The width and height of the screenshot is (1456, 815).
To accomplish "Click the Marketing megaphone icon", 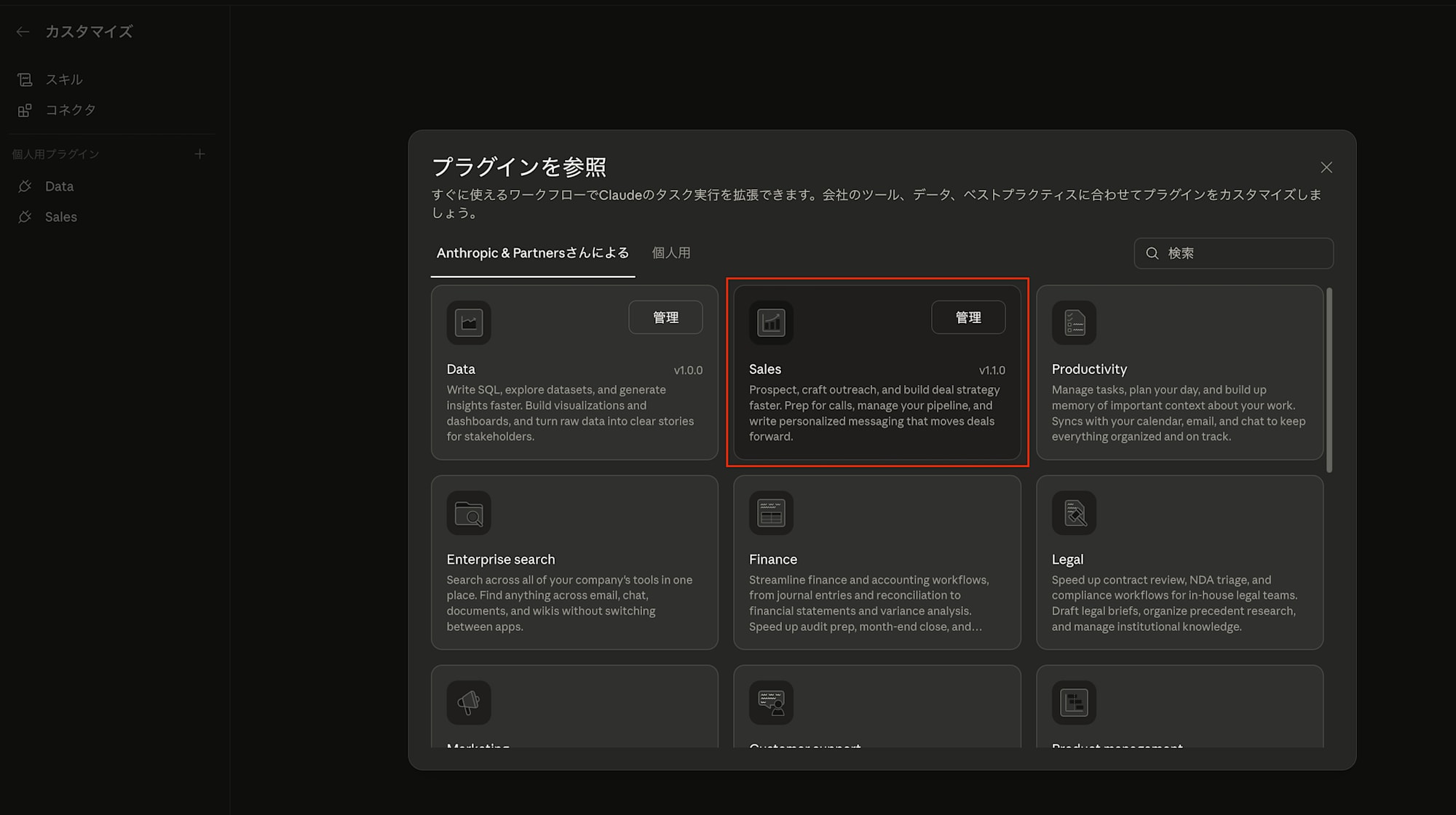I will click(469, 702).
